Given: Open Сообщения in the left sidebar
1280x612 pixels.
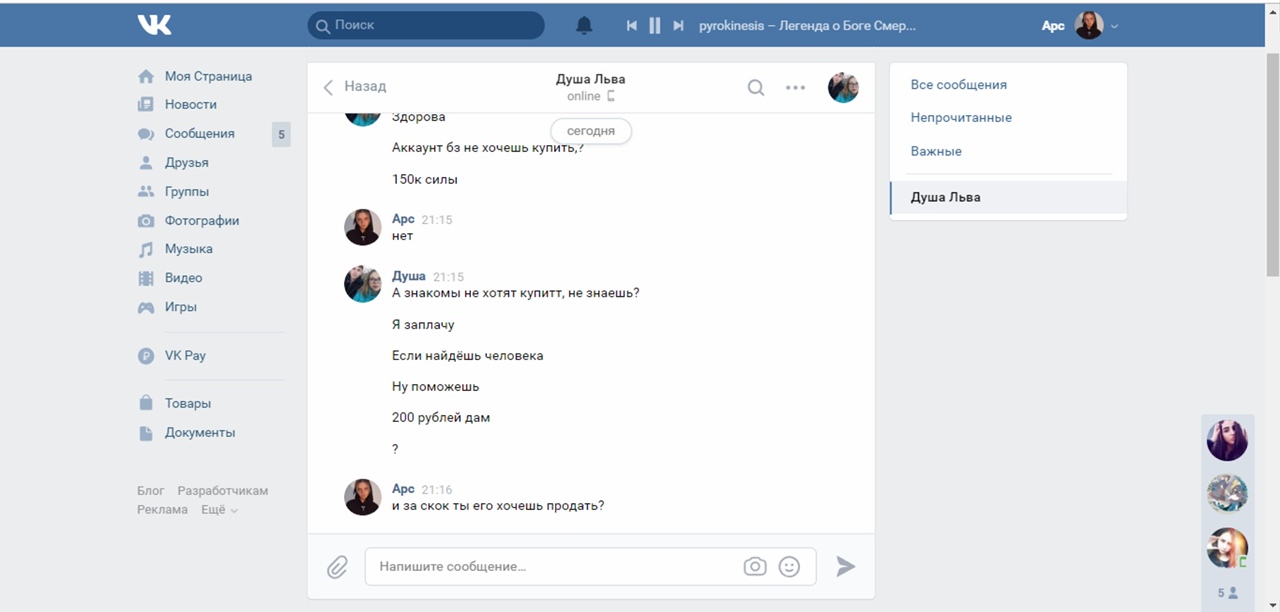Looking at the screenshot, I should point(199,134).
